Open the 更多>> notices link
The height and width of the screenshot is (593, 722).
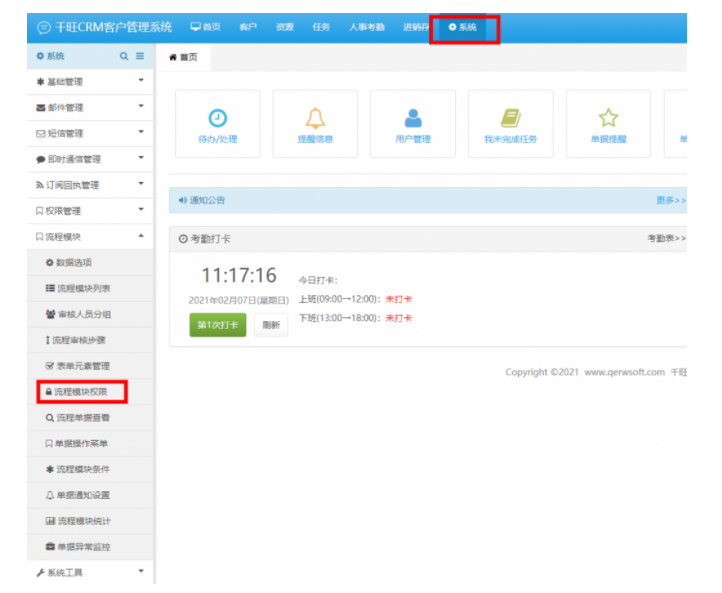tap(671, 200)
